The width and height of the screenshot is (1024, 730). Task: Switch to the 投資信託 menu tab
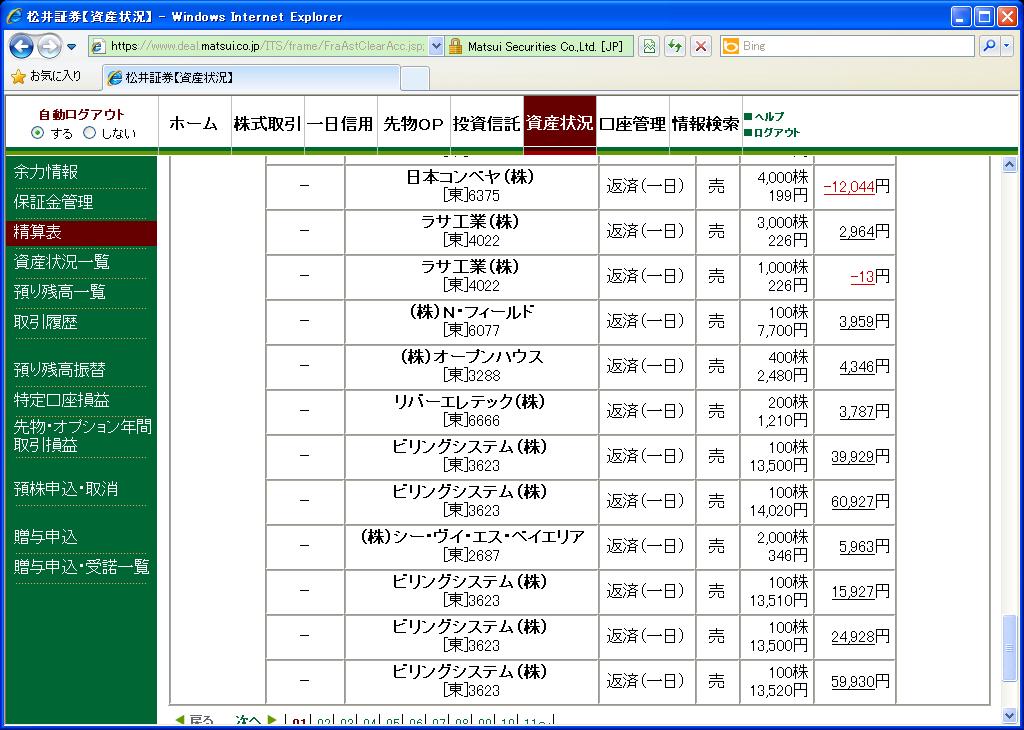tap(486, 124)
